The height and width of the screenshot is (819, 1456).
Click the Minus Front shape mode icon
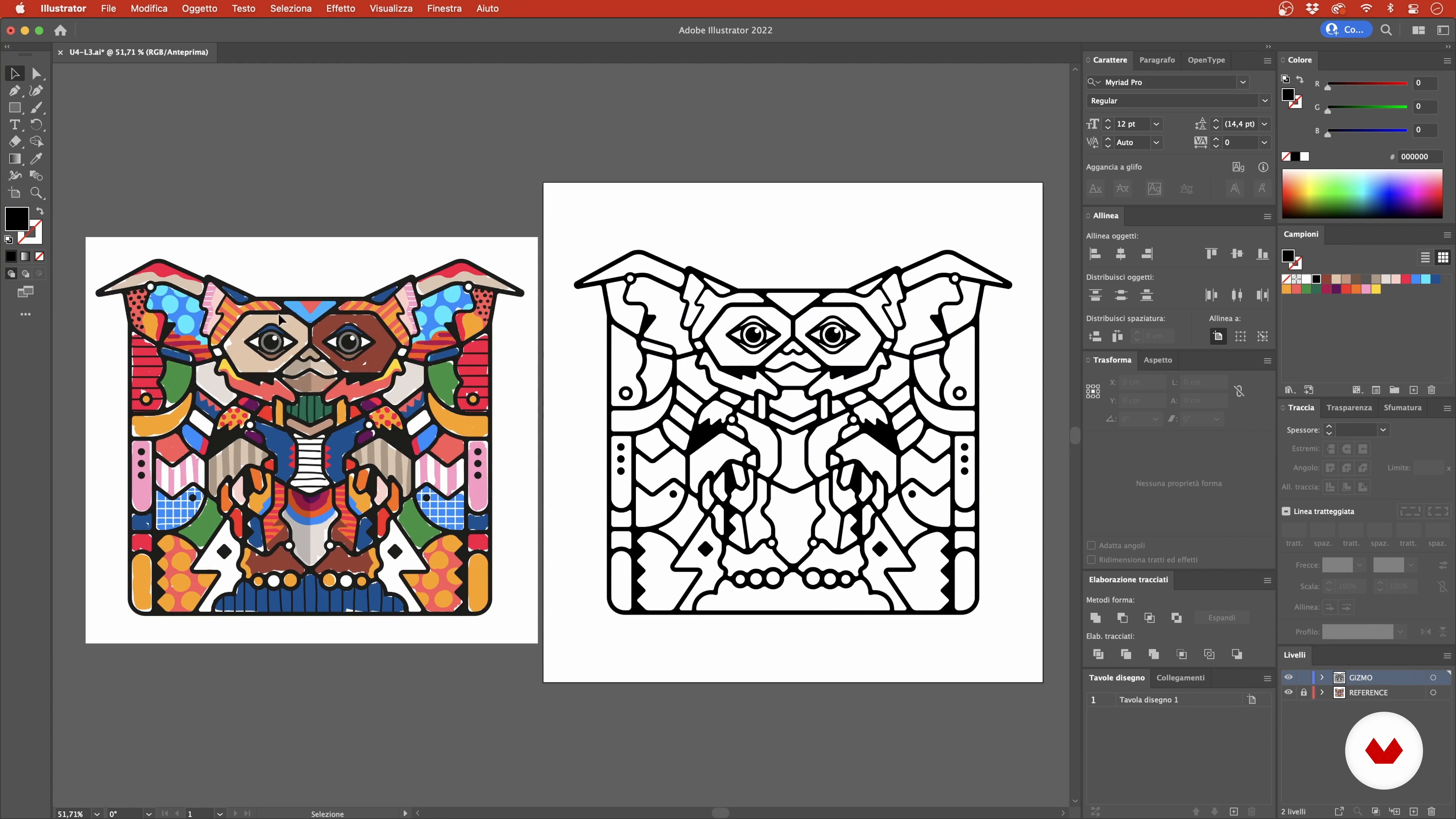(x=1122, y=618)
